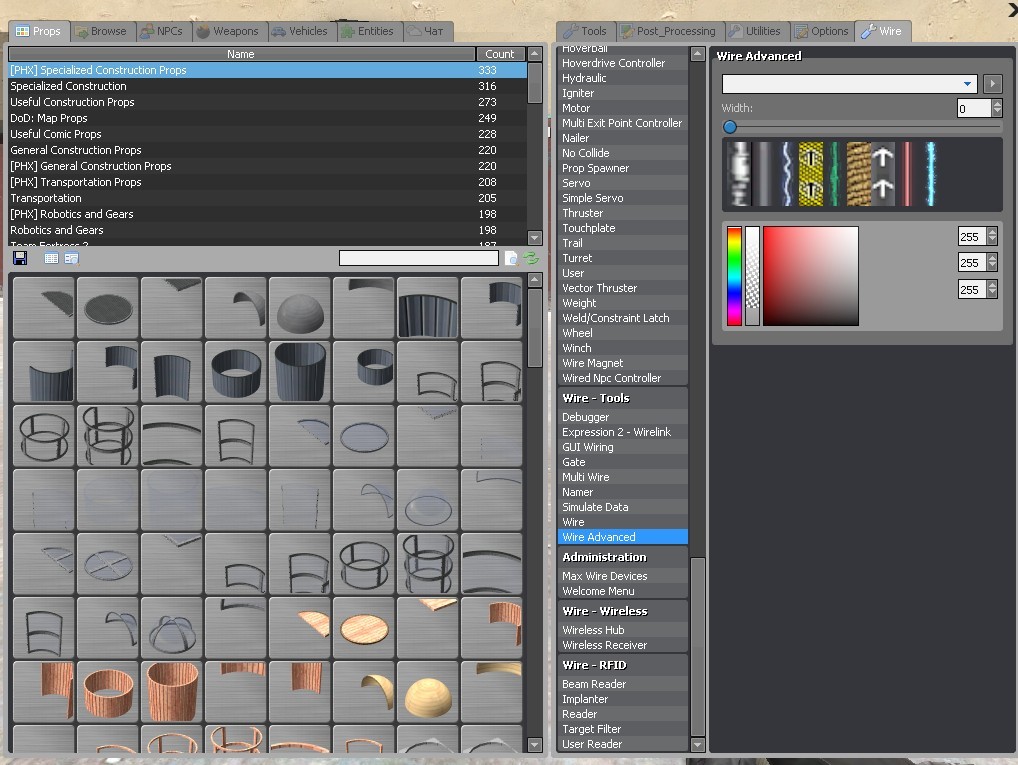Click the rainbow hue strip

pos(734,276)
